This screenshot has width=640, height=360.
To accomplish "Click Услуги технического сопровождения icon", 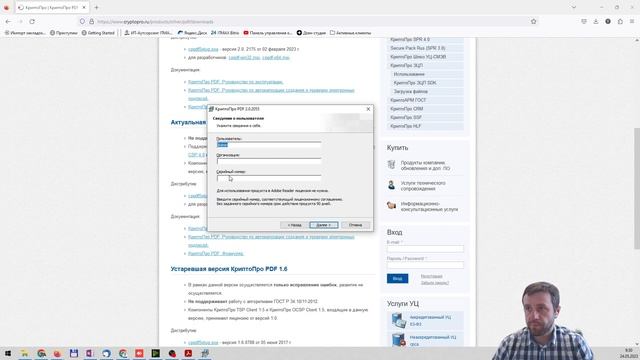I will (391, 185).
